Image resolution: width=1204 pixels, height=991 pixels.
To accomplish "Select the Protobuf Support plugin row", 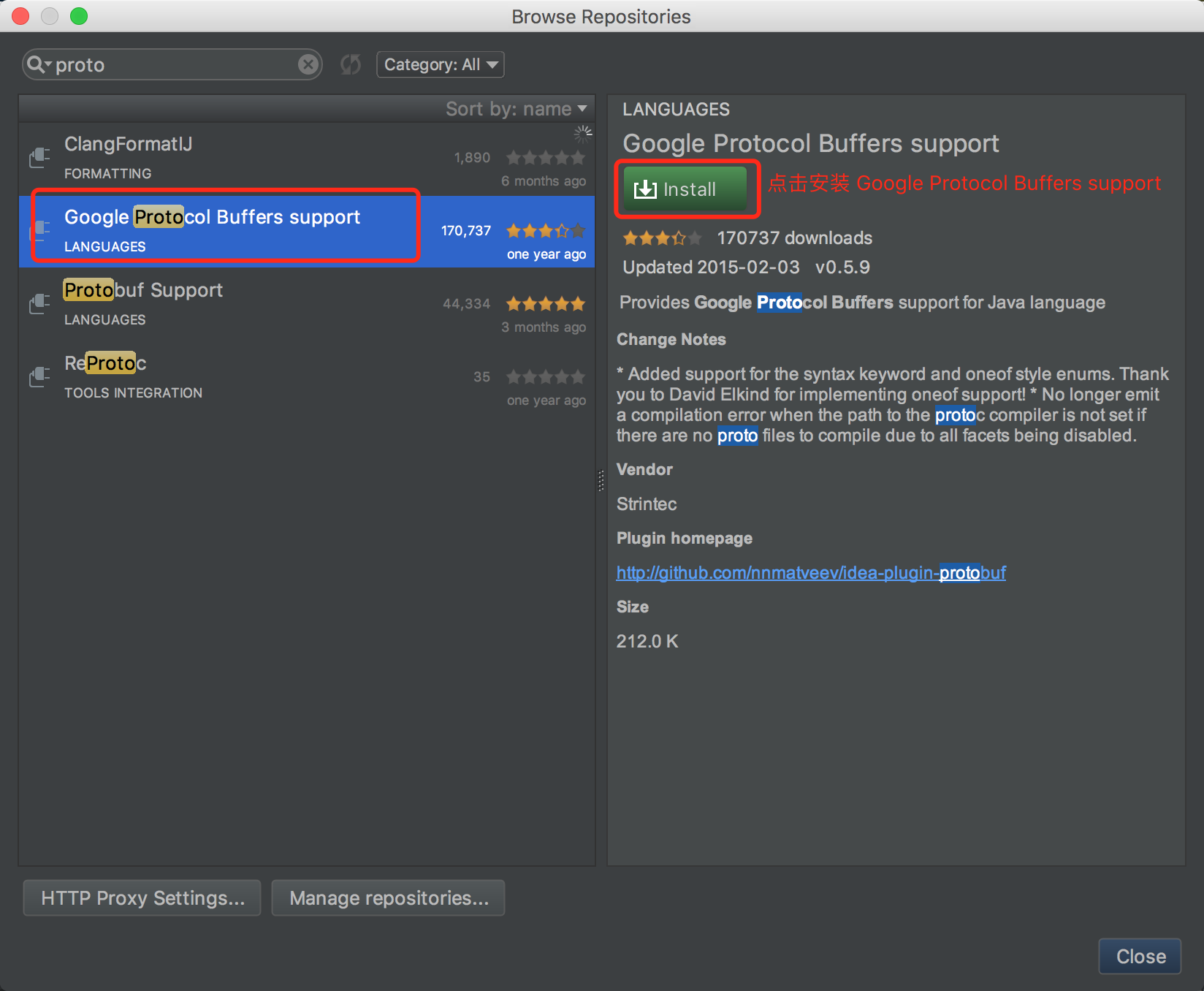I will click(307, 304).
